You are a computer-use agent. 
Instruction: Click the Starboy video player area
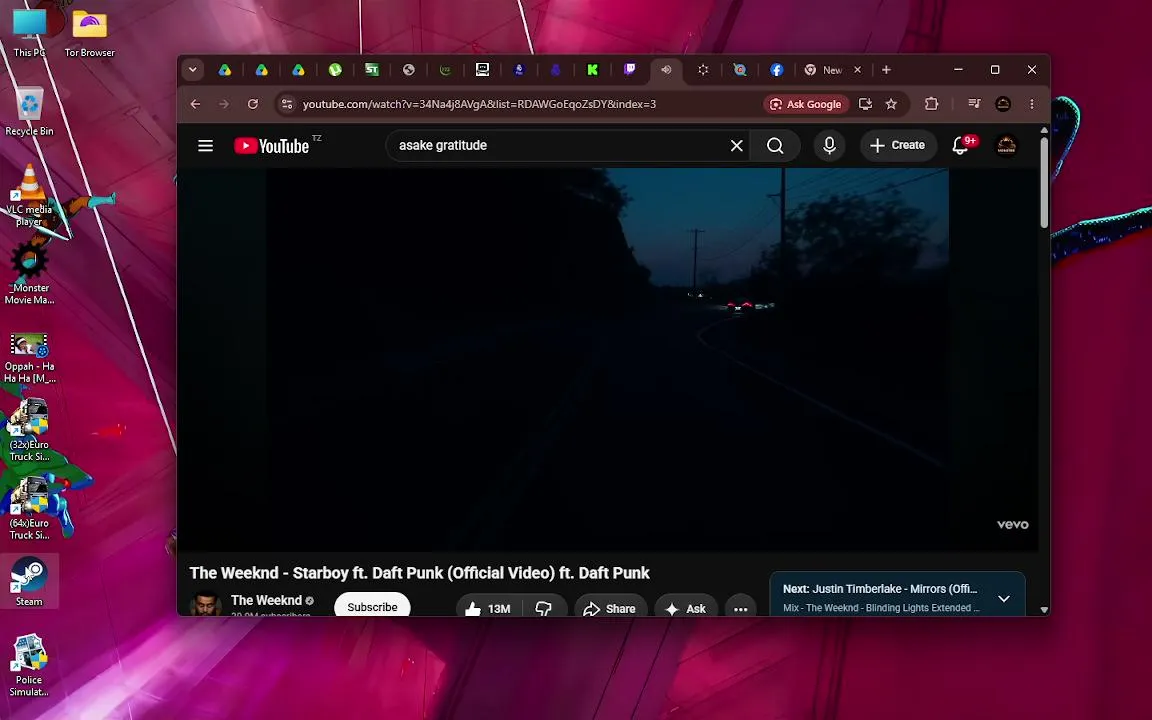tap(608, 359)
